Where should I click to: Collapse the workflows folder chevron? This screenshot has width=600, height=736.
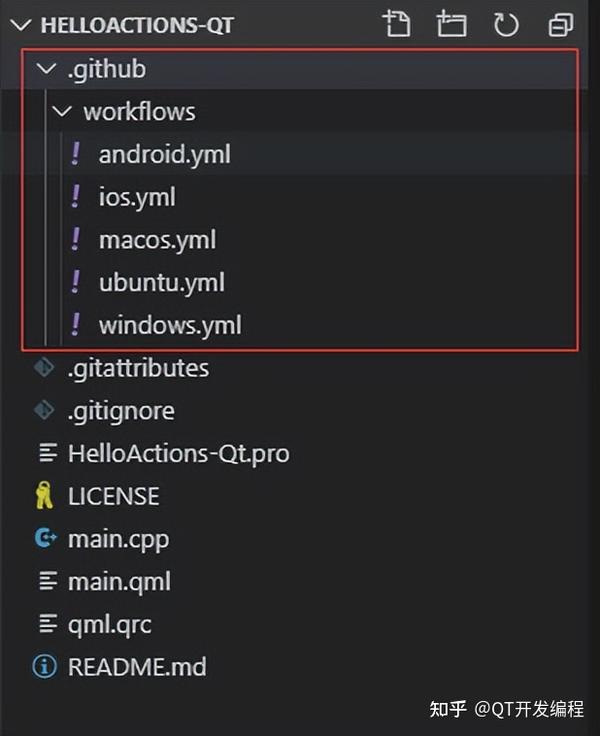(x=63, y=112)
